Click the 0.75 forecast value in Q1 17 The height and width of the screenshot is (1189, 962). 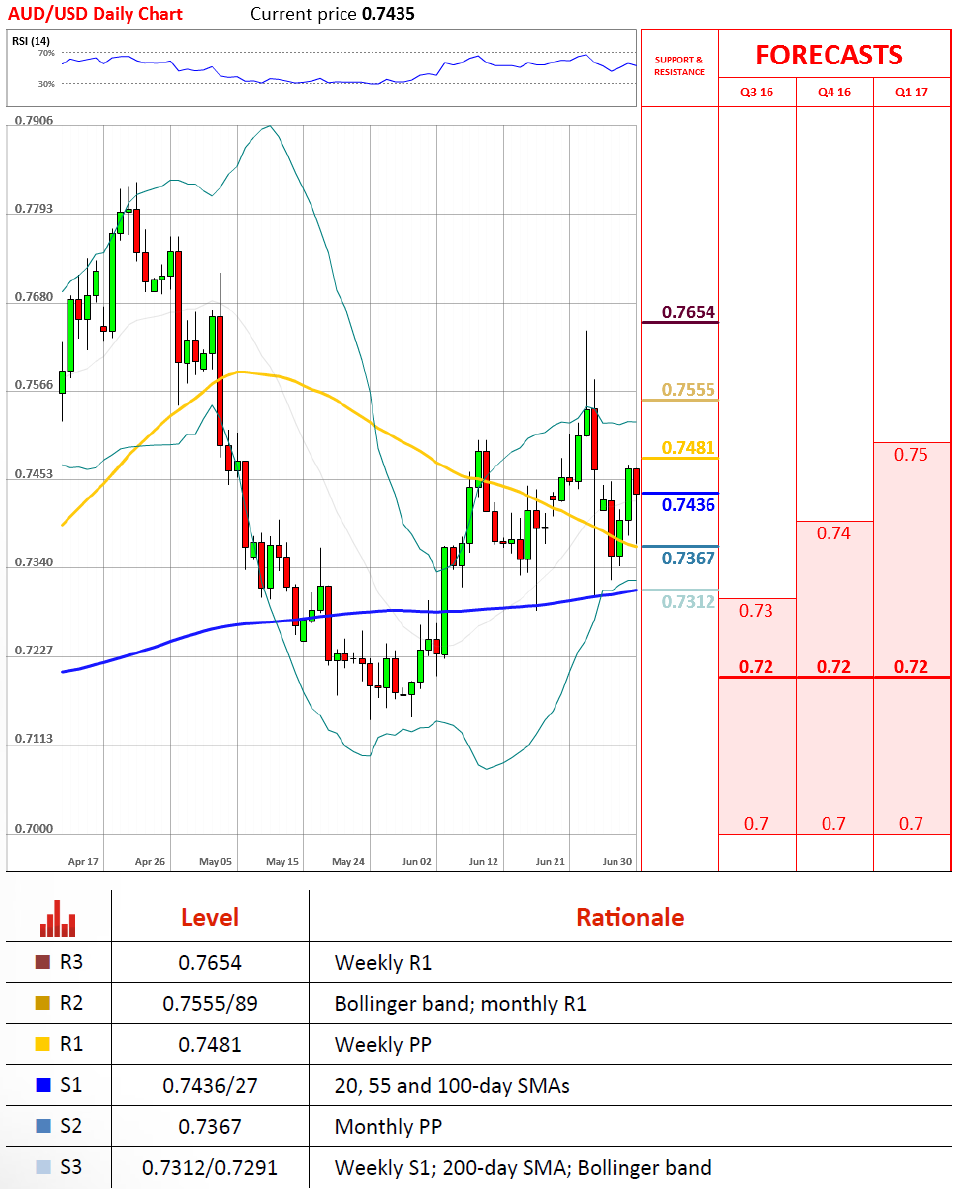(x=910, y=455)
